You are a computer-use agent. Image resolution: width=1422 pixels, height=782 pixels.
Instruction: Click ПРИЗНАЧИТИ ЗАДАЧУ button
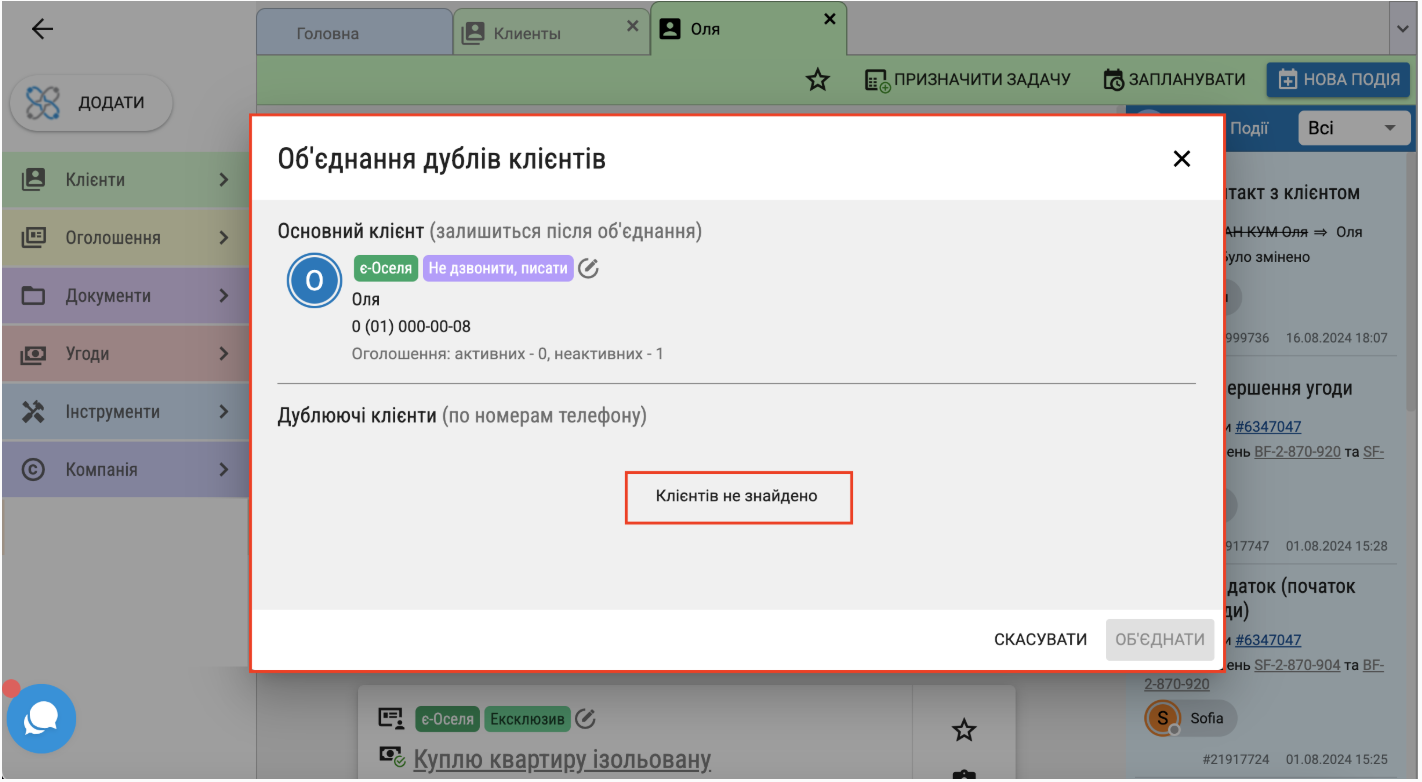coord(968,80)
